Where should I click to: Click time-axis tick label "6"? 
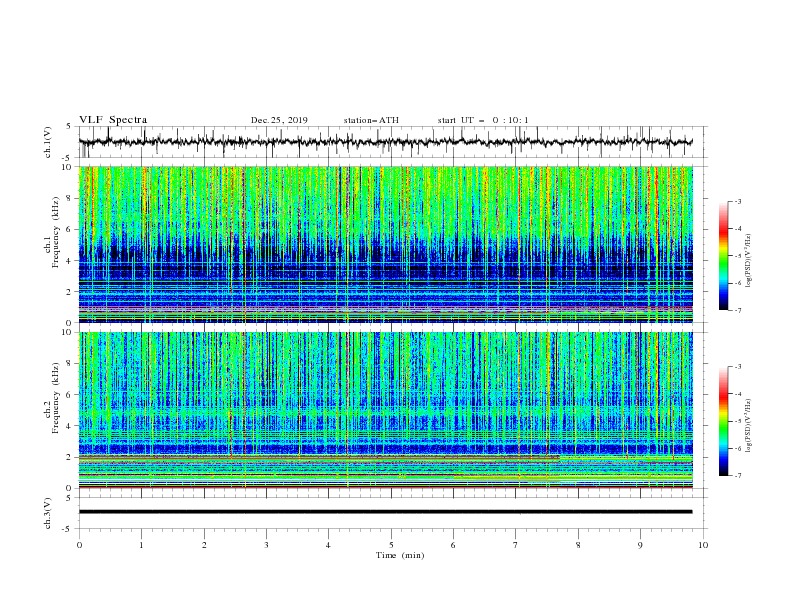(x=453, y=545)
